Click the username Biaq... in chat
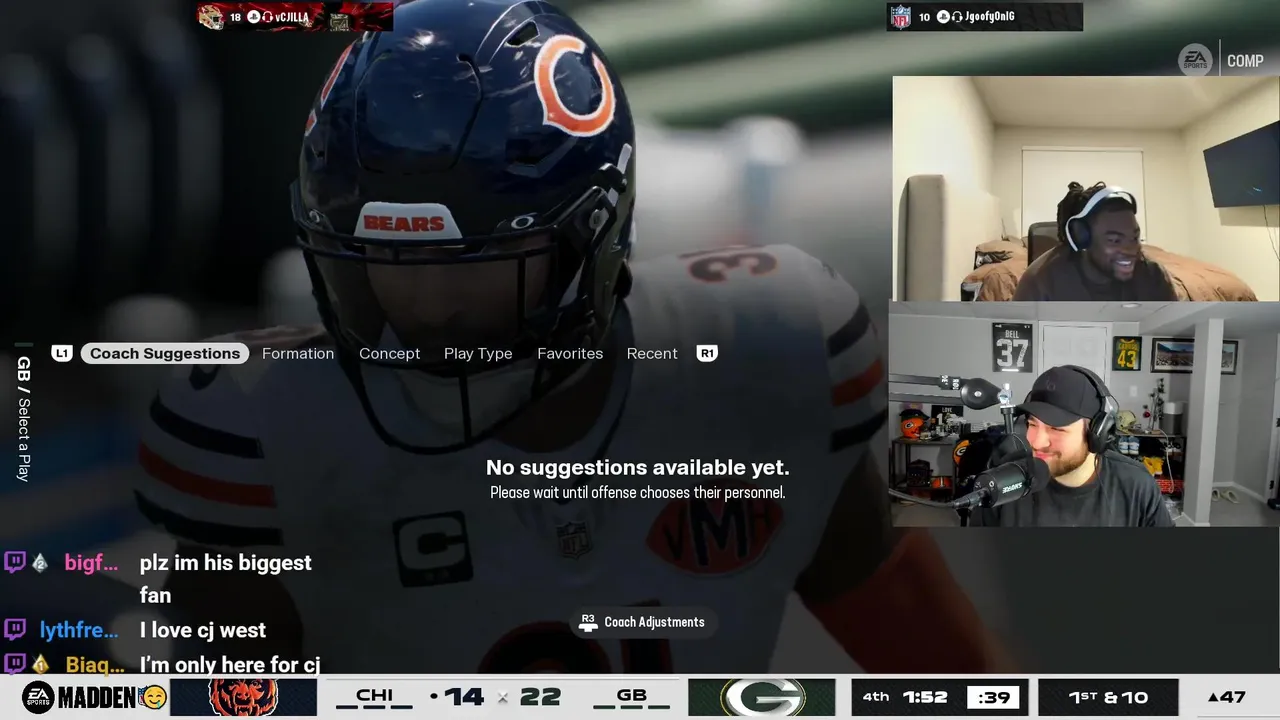Viewport: 1280px width, 720px height. click(x=95, y=665)
